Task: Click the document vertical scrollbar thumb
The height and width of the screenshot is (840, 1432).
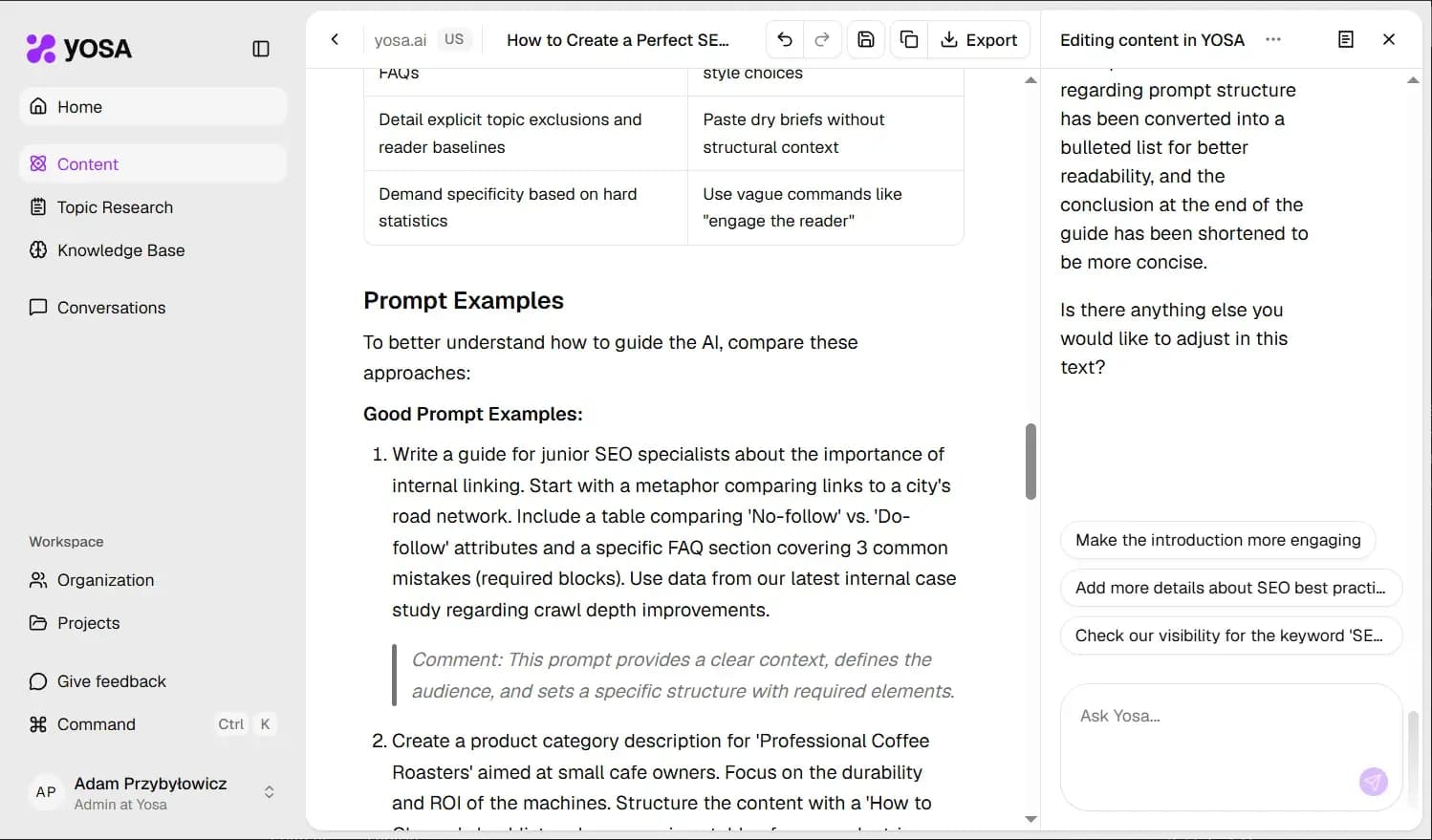Action: (1031, 462)
